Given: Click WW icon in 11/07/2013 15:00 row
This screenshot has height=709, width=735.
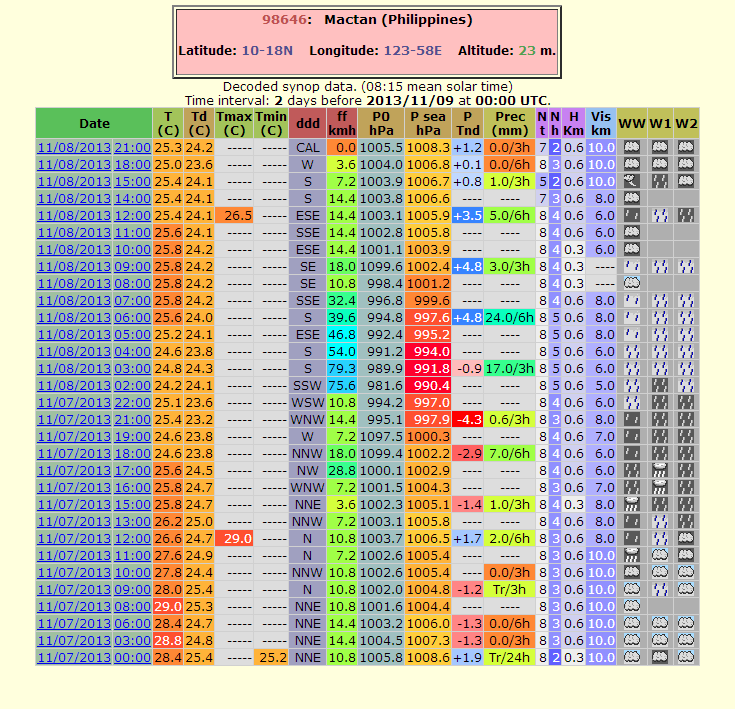Looking at the screenshot, I should [x=631, y=504].
